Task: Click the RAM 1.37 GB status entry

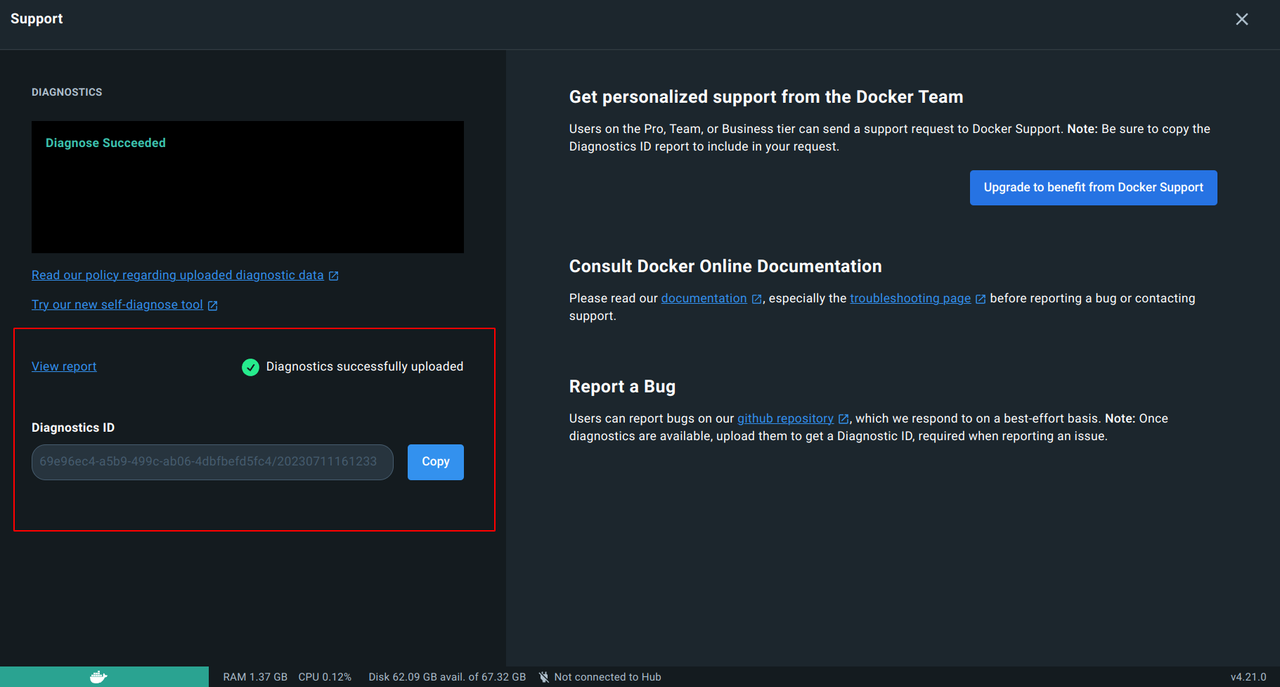Action: (x=255, y=677)
